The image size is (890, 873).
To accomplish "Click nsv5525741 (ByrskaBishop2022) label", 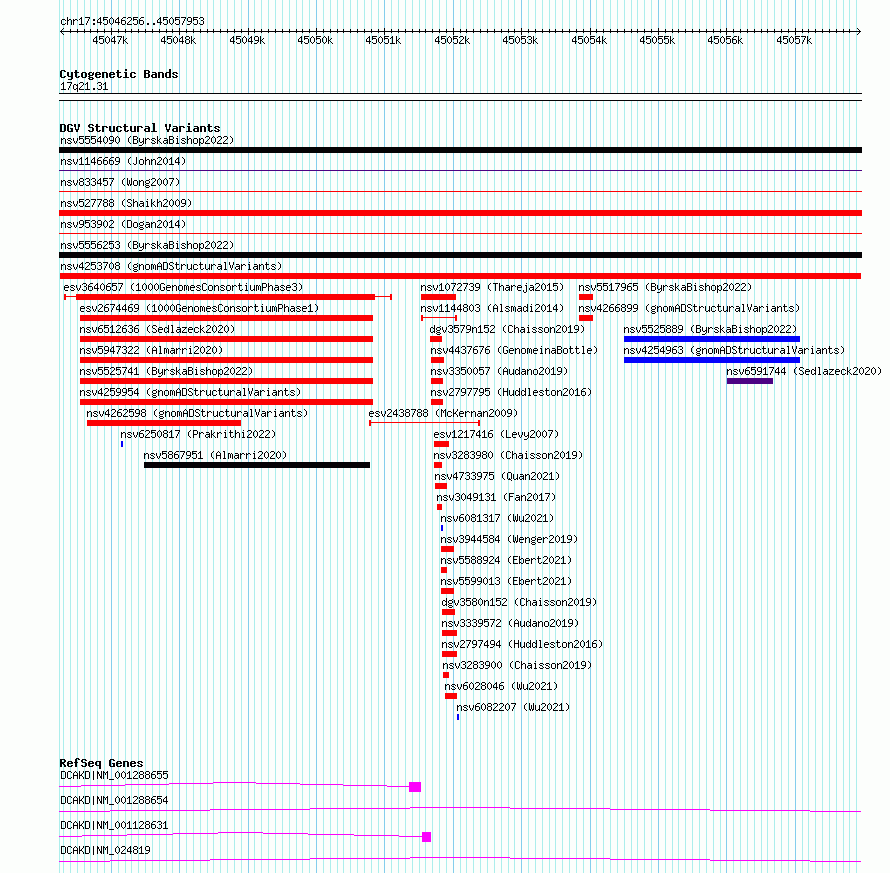I will [166, 371].
